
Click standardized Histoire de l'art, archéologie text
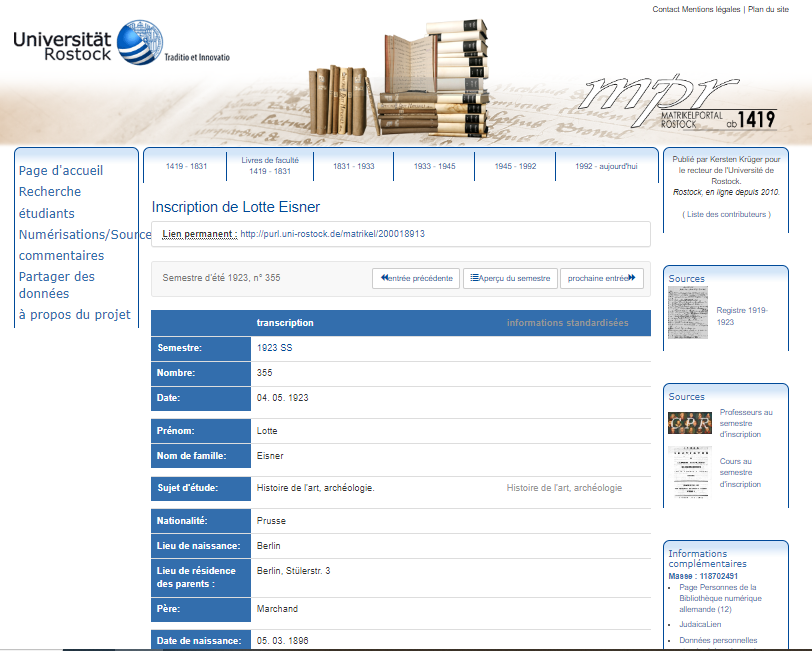click(564, 488)
